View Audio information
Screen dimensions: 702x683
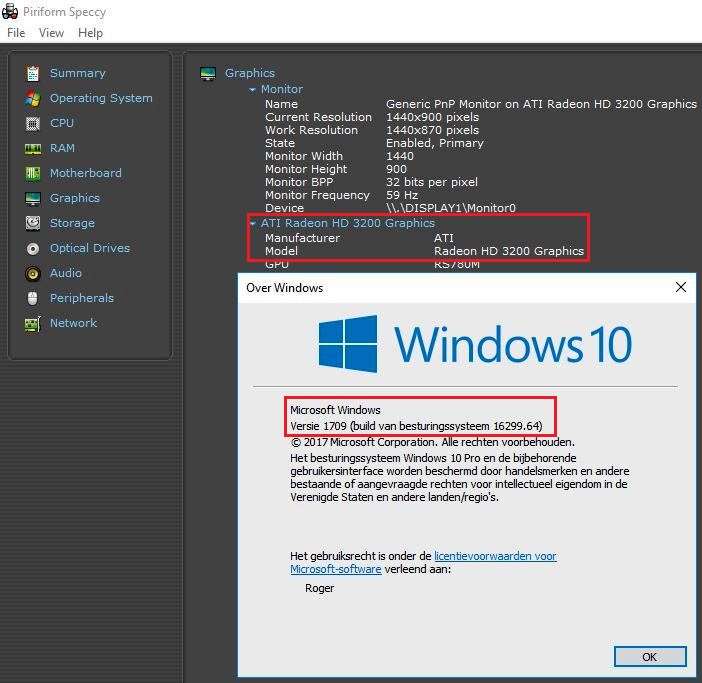66,273
